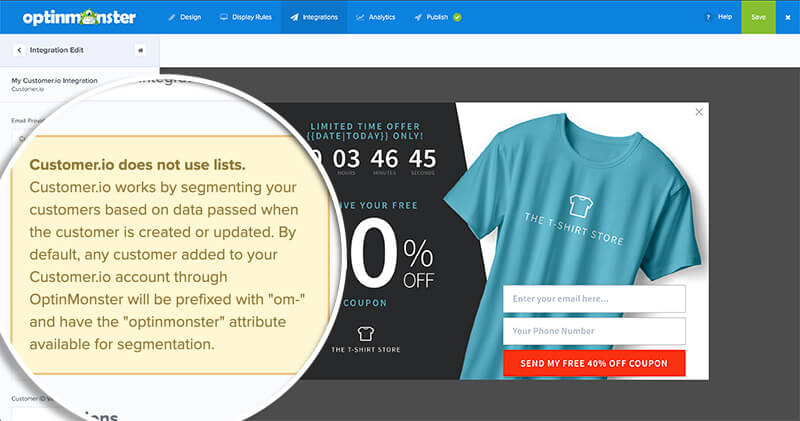
Task: Open the Analytics tab
Action: pos(376,17)
